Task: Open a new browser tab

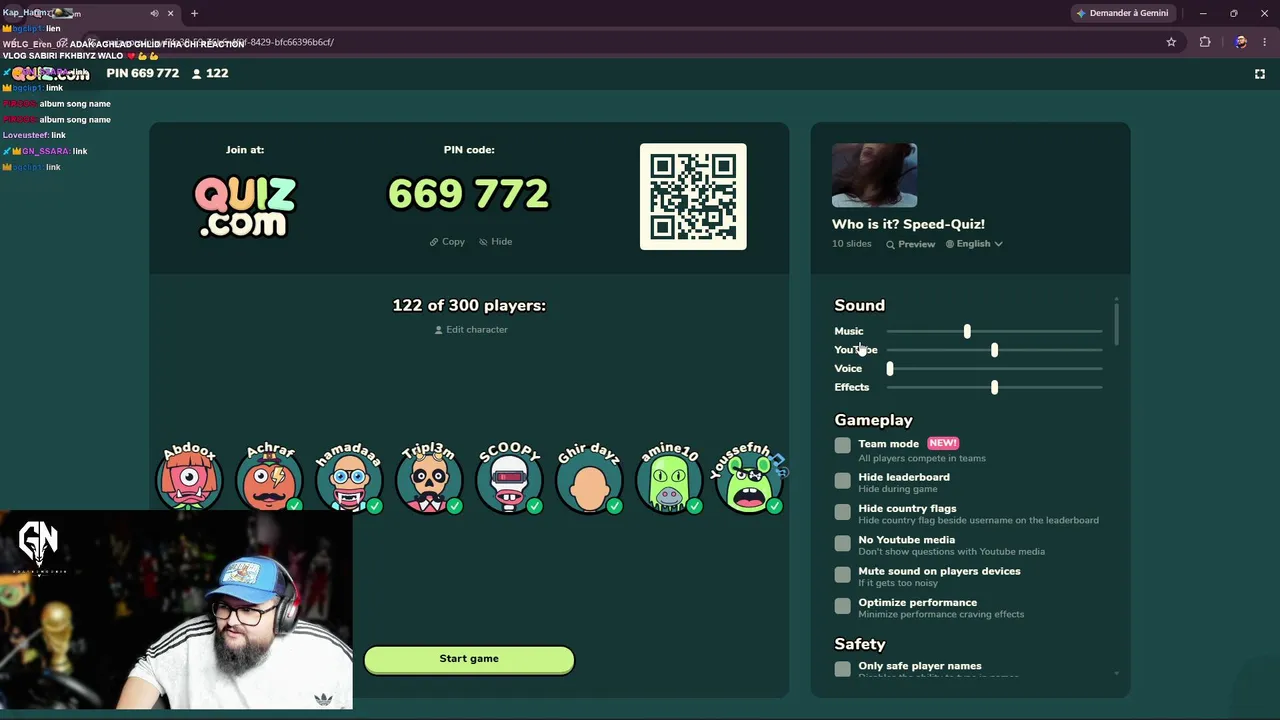Action: click(x=194, y=13)
